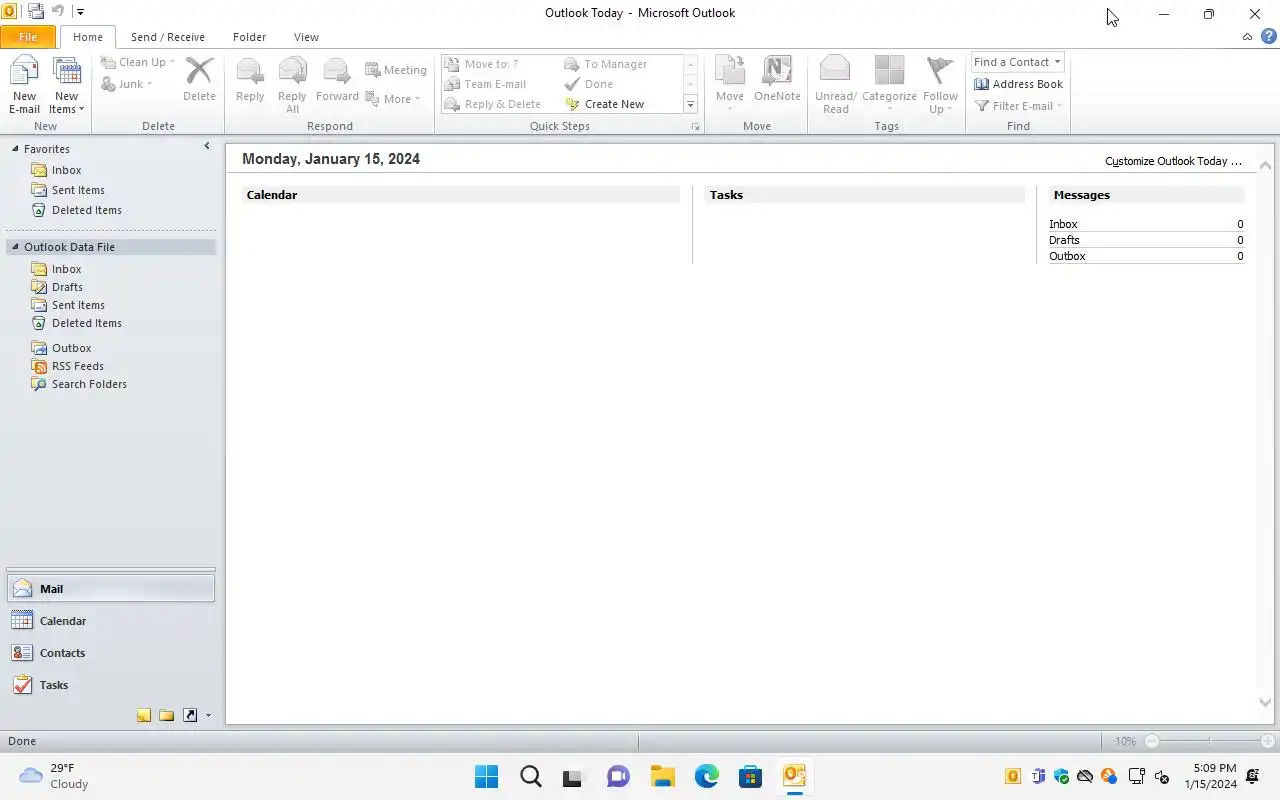1280x800 pixels.
Task: Open the New Items menu
Action: [x=66, y=86]
